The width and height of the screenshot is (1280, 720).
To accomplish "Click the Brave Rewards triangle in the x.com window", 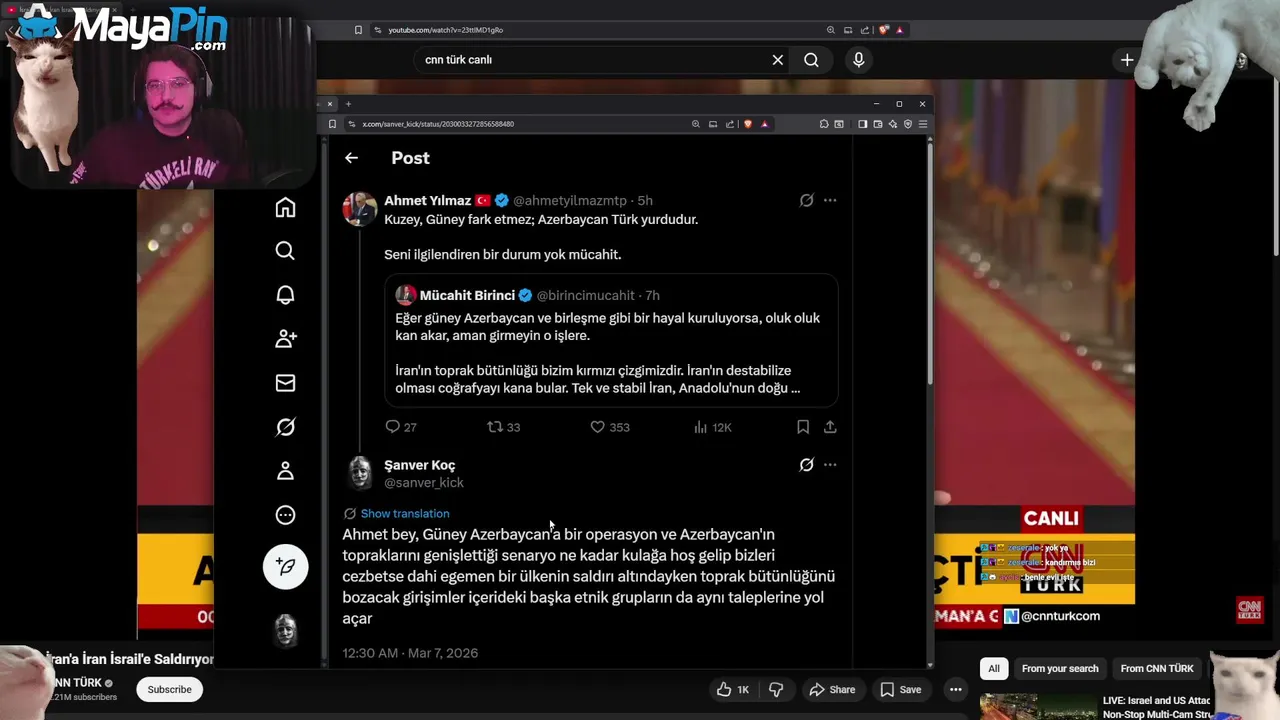I will coord(765,124).
